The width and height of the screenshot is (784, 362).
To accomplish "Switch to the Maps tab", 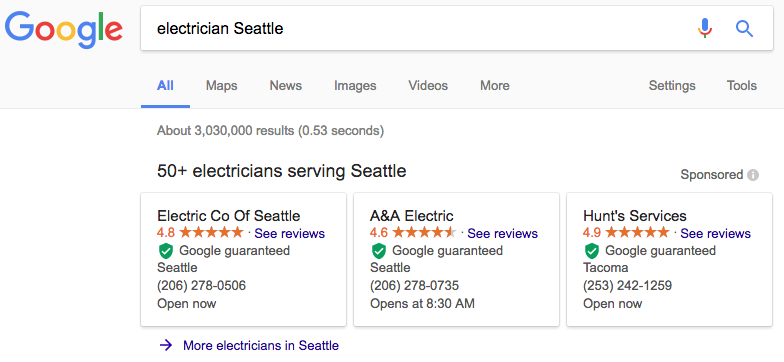I will pyautogui.click(x=222, y=86).
